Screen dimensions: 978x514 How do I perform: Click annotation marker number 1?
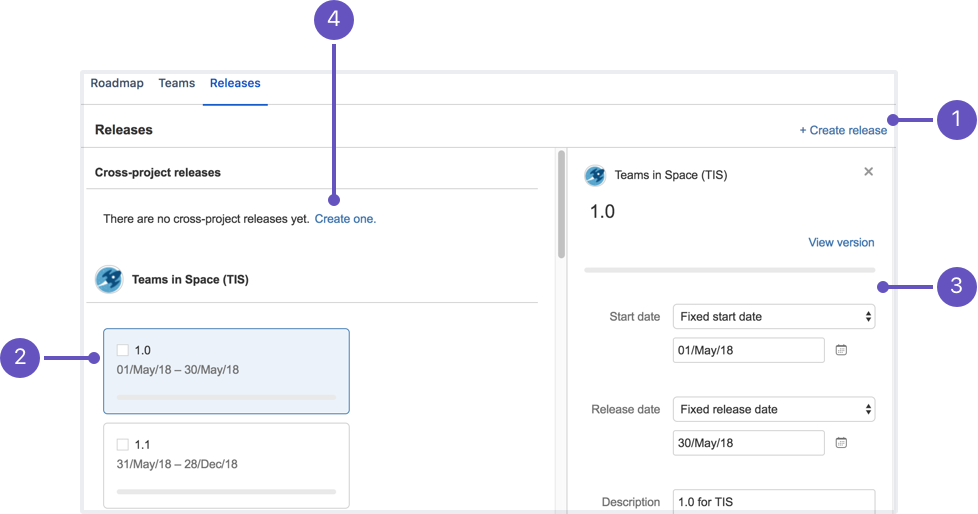pos(956,119)
